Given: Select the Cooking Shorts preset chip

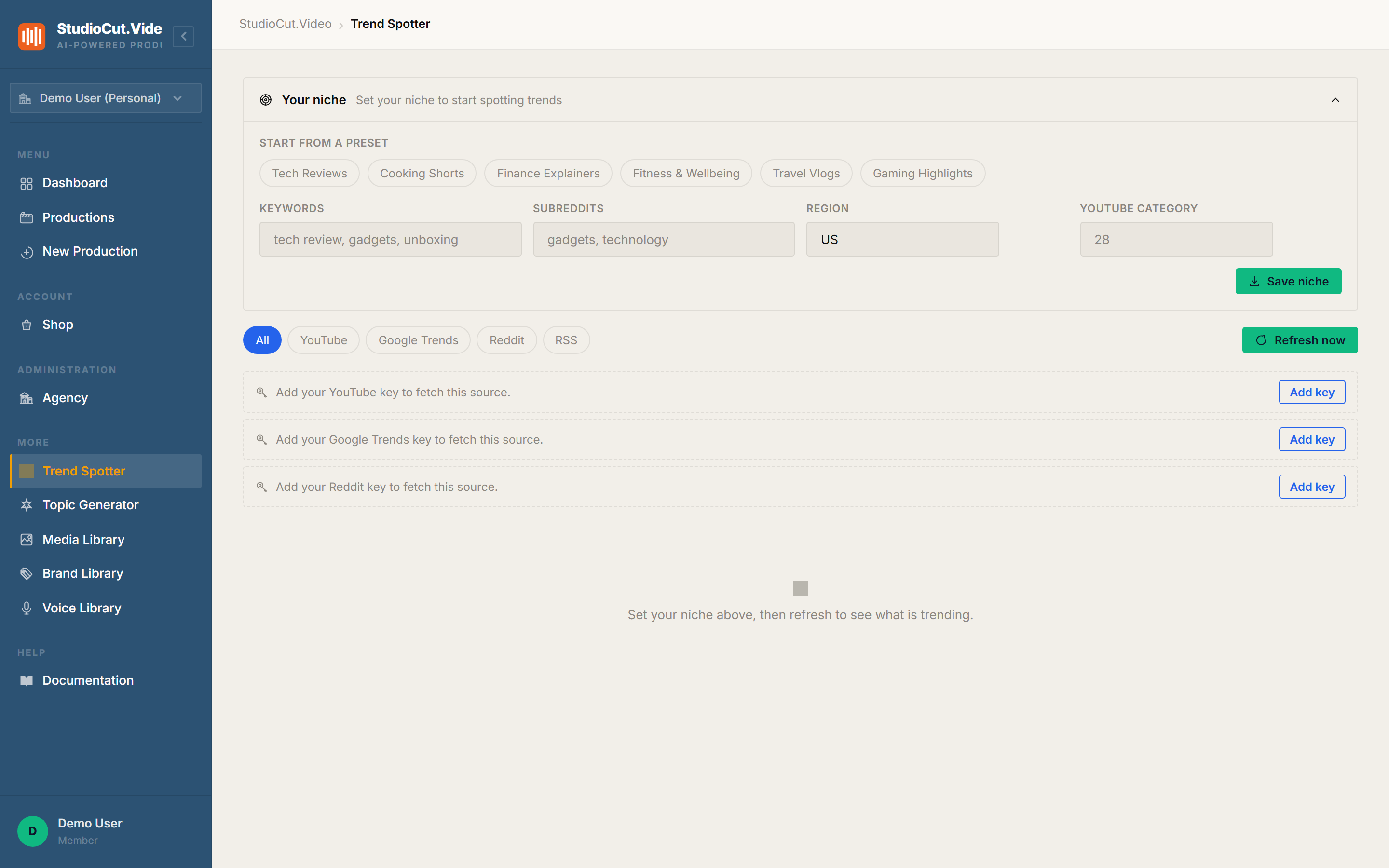Looking at the screenshot, I should tap(422, 174).
